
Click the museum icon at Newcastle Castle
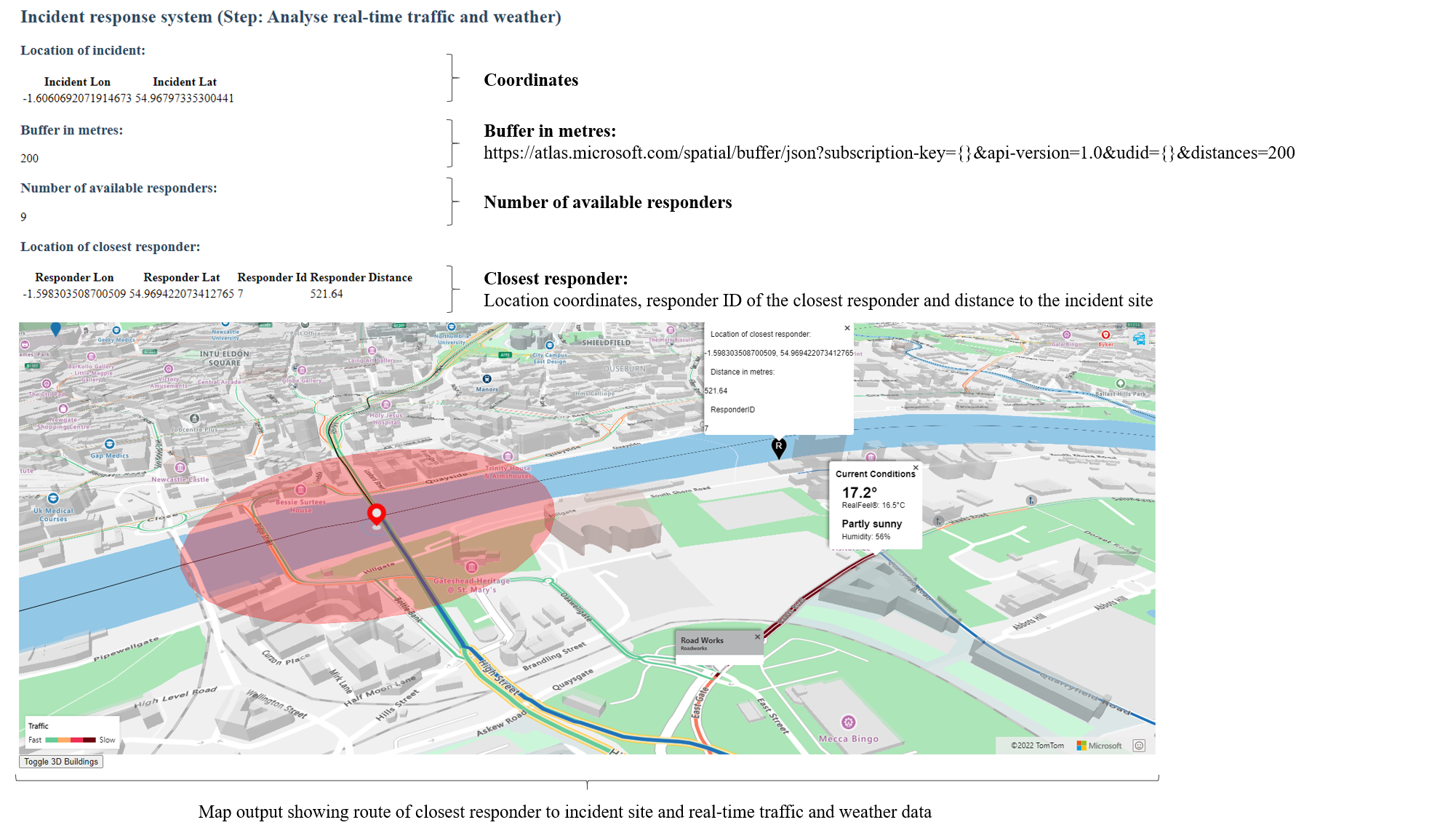point(180,469)
